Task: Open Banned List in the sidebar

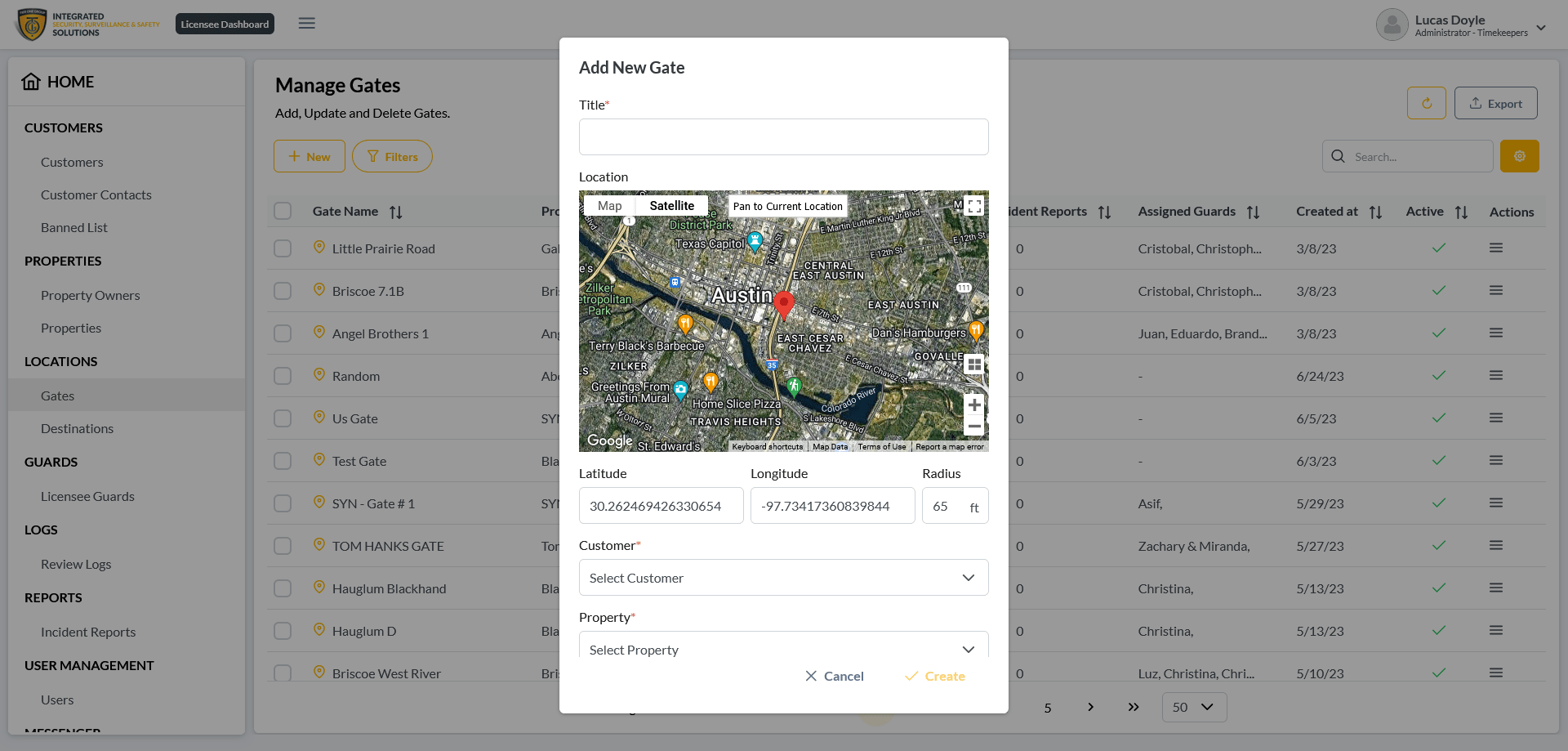Action: click(x=74, y=227)
